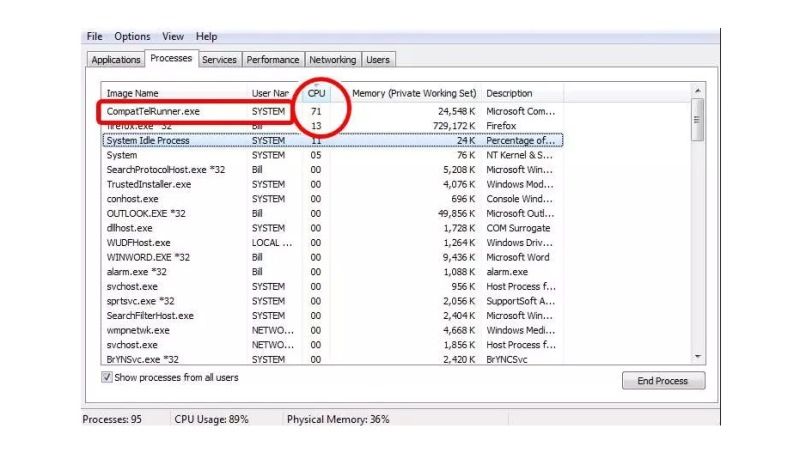The width and height of the screenshot is (800, 450).
Task: Click the SupportSoft A... description cell
Action: pos(520,301)
